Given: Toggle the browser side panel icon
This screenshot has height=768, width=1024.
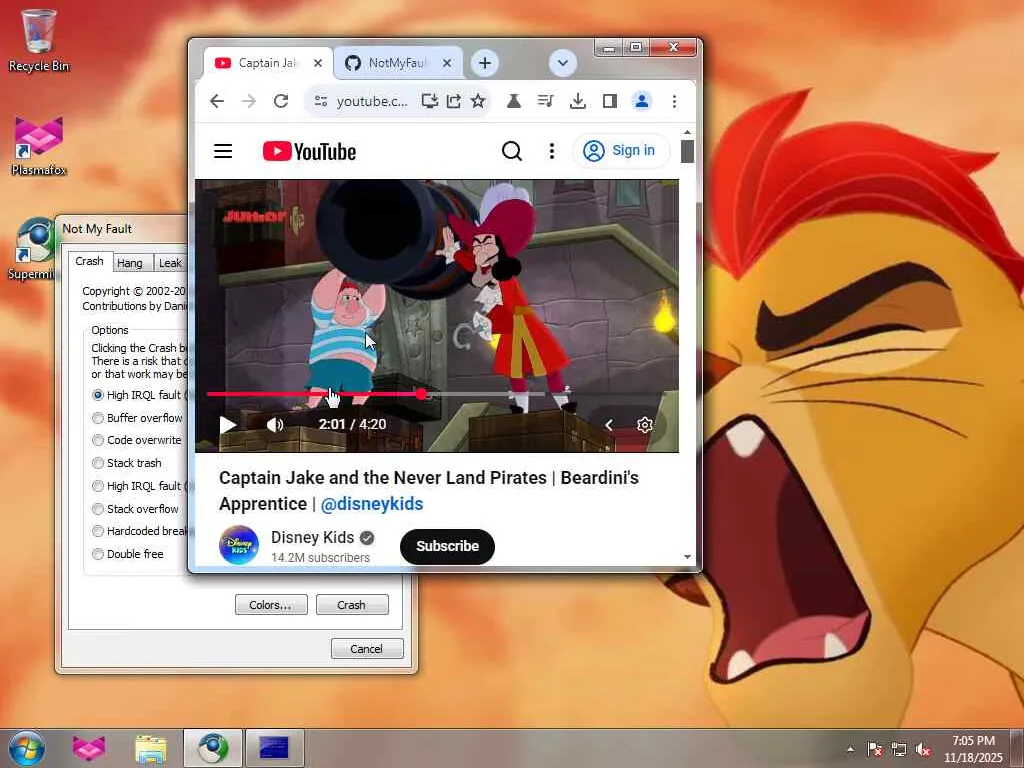Looking at the screenshot, I should [x=610, y=101].
